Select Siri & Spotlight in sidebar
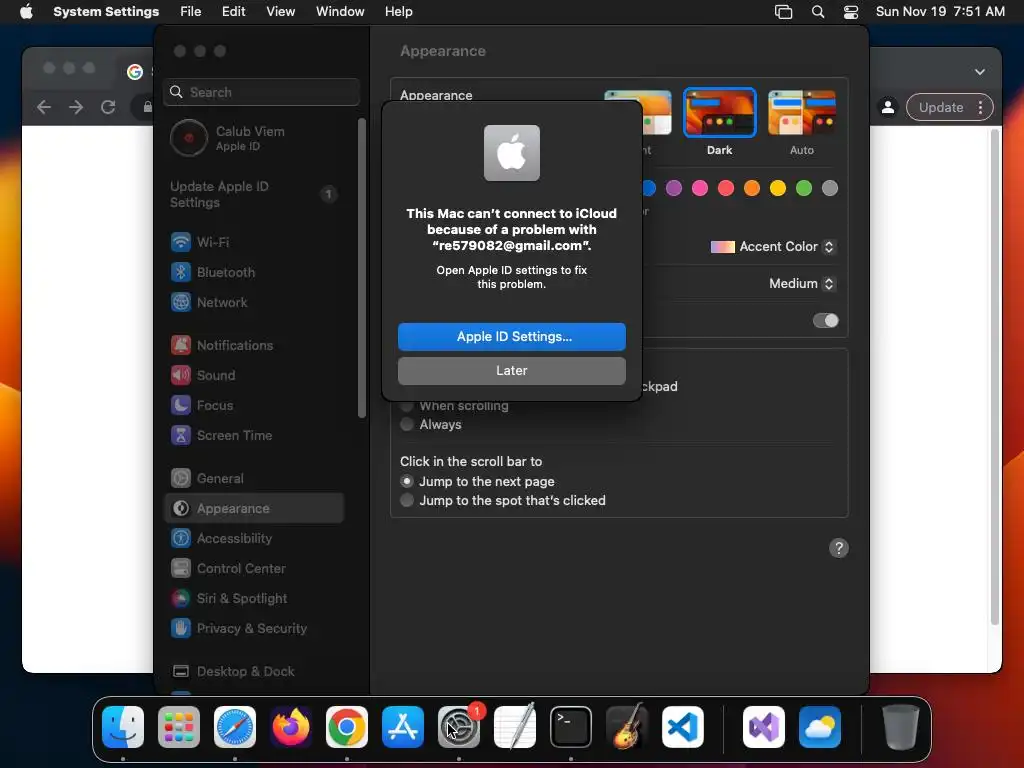The image size is (1024, 768). 255,599
